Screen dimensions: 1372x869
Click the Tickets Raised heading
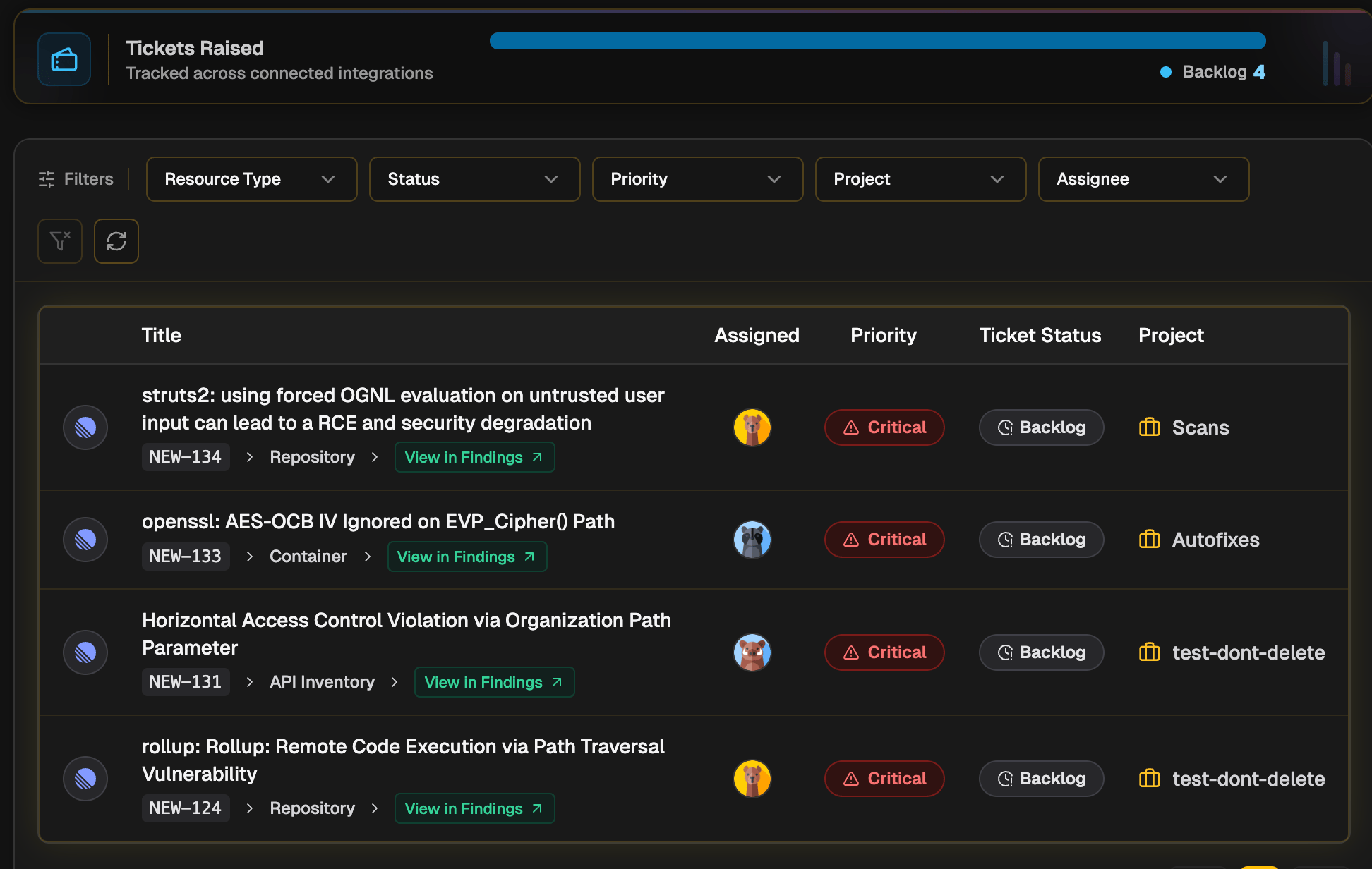(195, 48)
